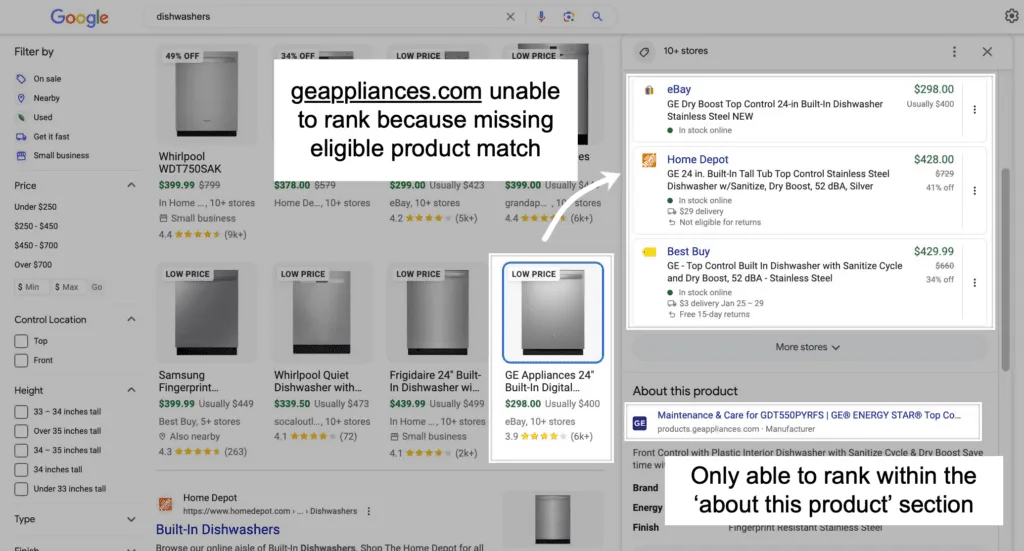Screen dimensions: 1024x551
Task: Collapse the Height filter section
Action: pyautogui.click(x=131, y=390)
